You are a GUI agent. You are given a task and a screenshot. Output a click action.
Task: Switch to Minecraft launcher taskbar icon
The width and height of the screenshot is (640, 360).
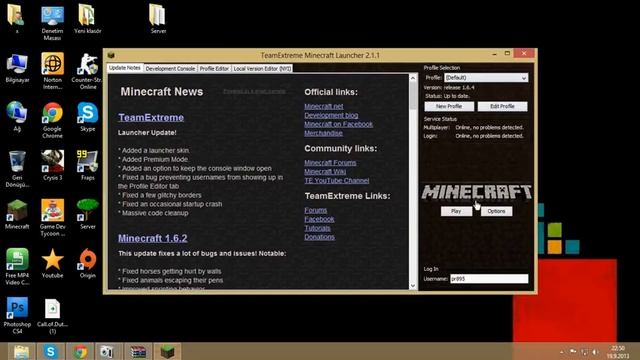tap(167, 351)
